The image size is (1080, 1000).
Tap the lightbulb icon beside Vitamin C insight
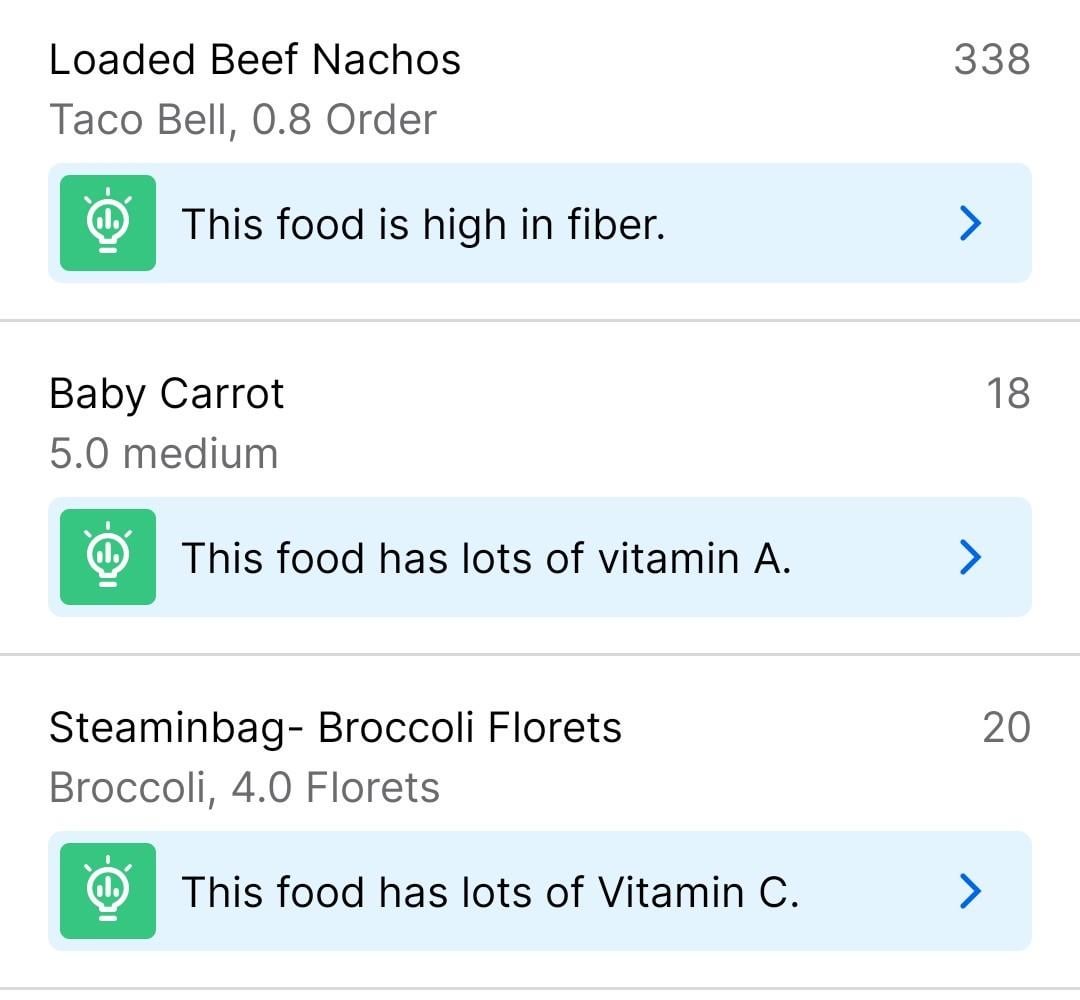click(x=107, y=890)
